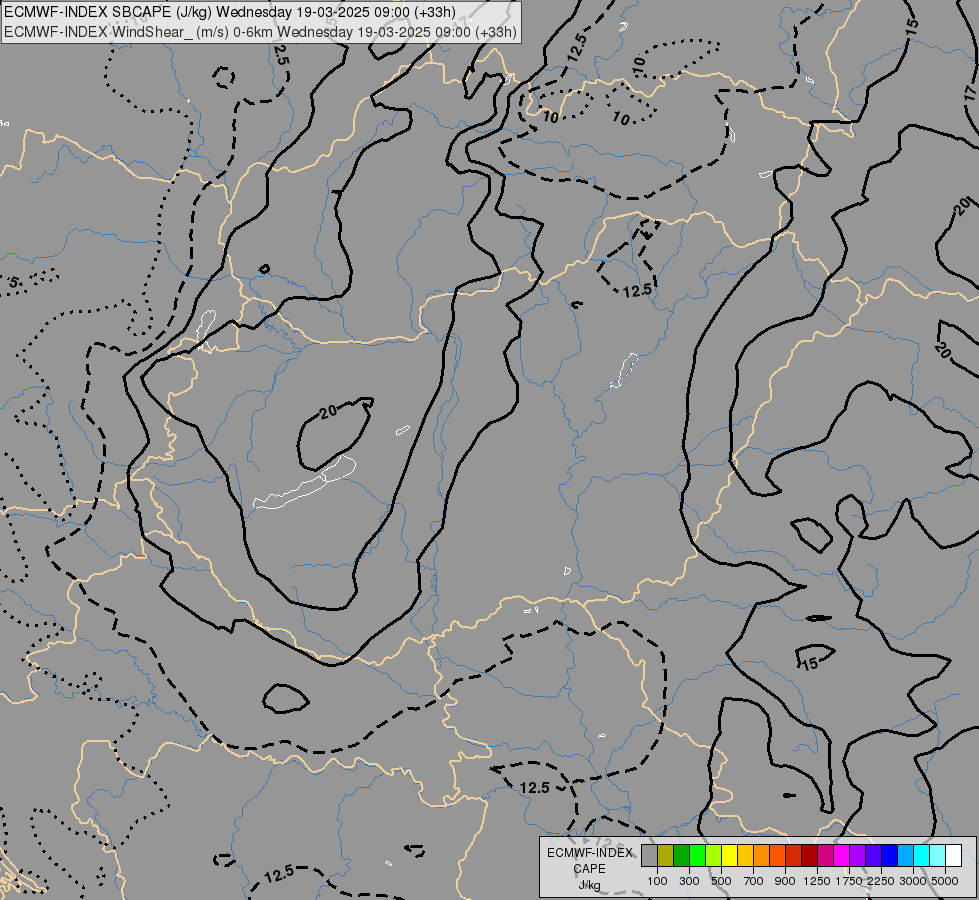
Task: Click the legend value 1250
Action: (x=817, y=881)
